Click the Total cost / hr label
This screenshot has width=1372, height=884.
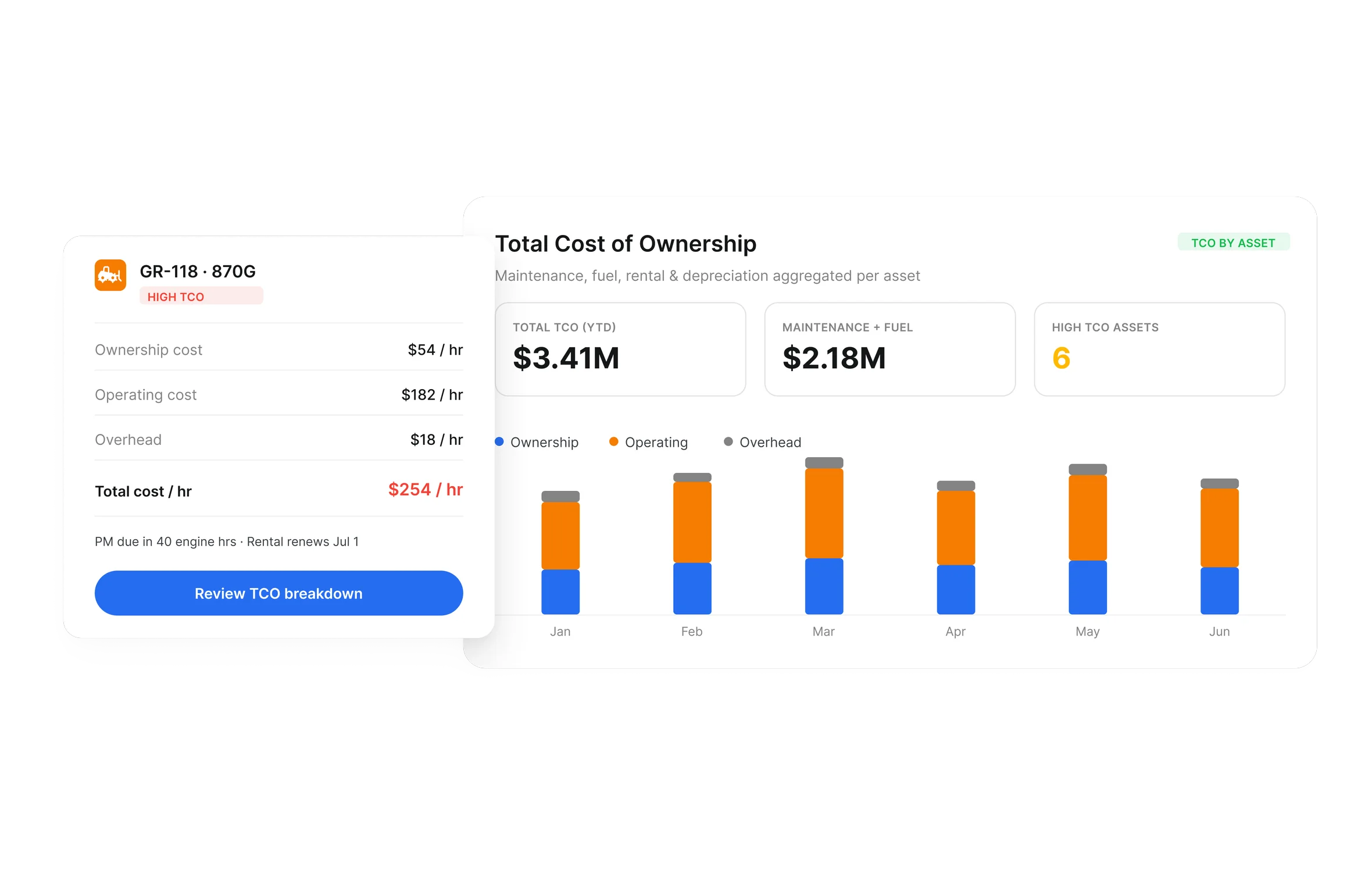[143, 491]
